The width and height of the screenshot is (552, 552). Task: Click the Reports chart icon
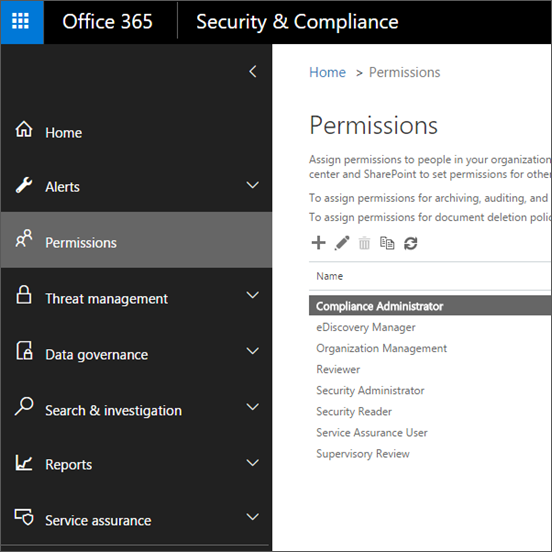(24, 463)
